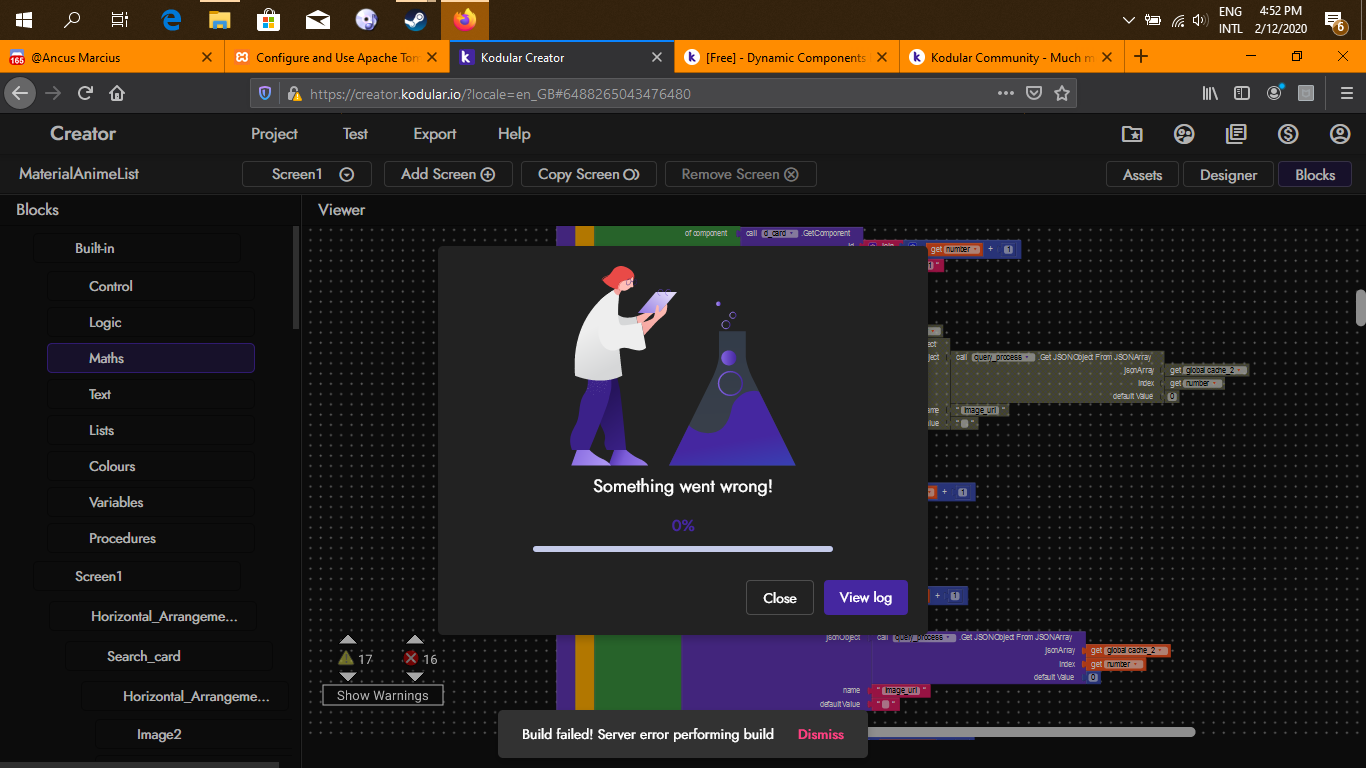Switch to the Designer view

(1228, 175)
